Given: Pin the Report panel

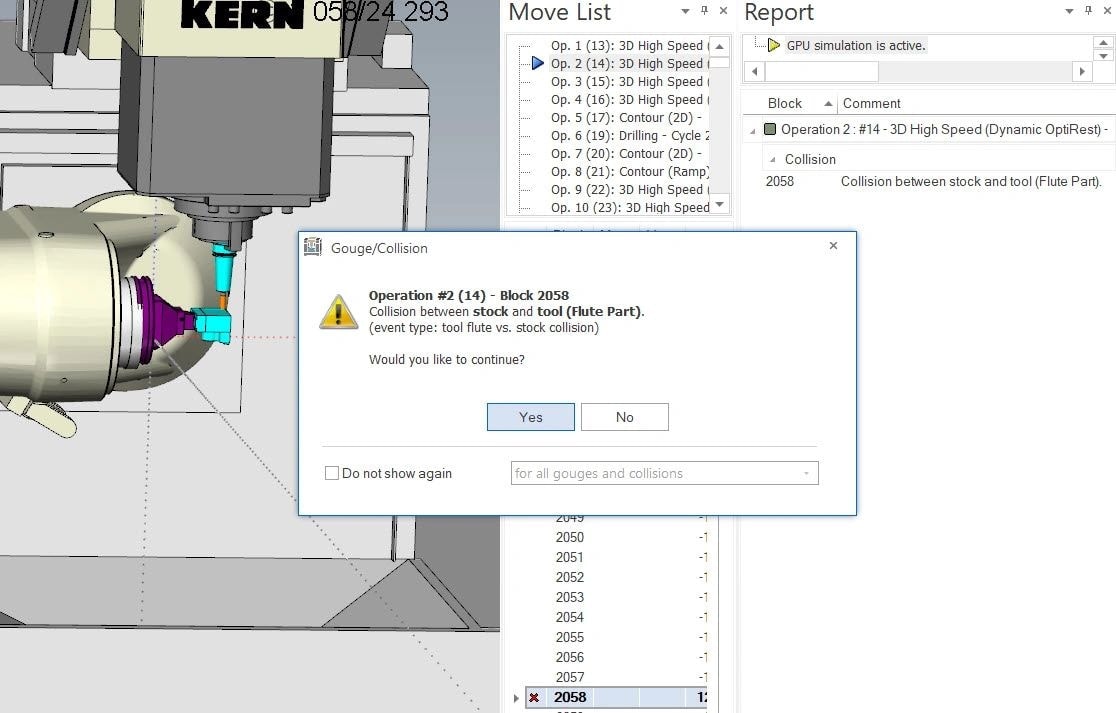Looking at the screenshot, I should point(1088,11).
